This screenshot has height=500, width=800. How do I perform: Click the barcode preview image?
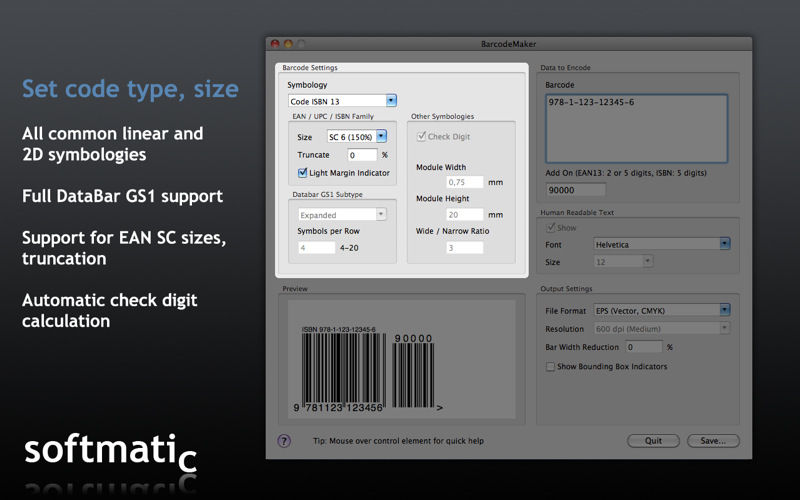(x=402, y=359)
